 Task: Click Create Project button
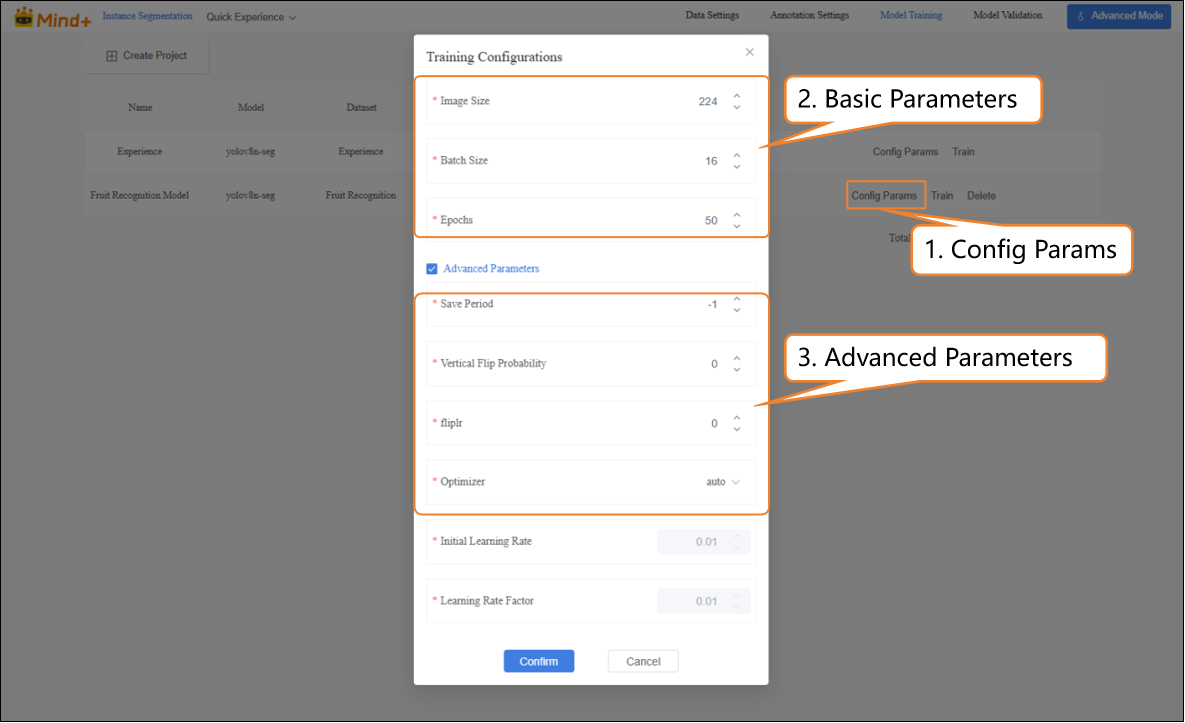coord(147,56)
